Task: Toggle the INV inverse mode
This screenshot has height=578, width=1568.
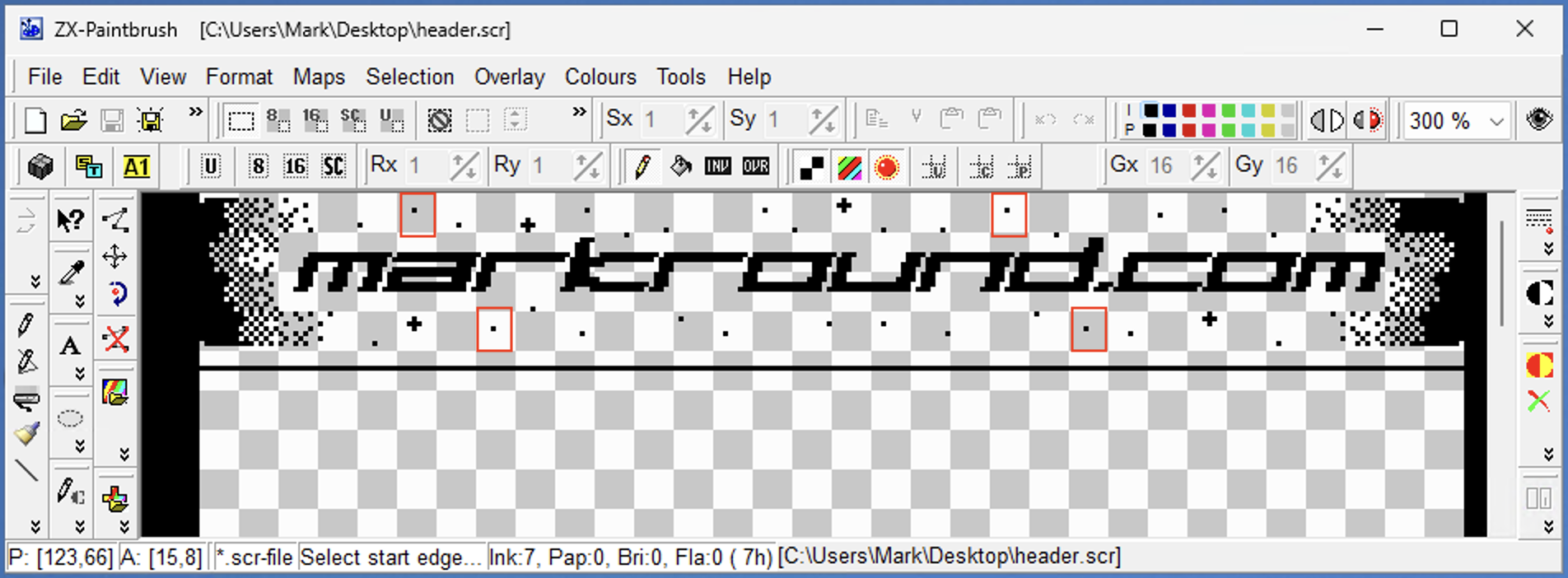Action: pos(717,167)
